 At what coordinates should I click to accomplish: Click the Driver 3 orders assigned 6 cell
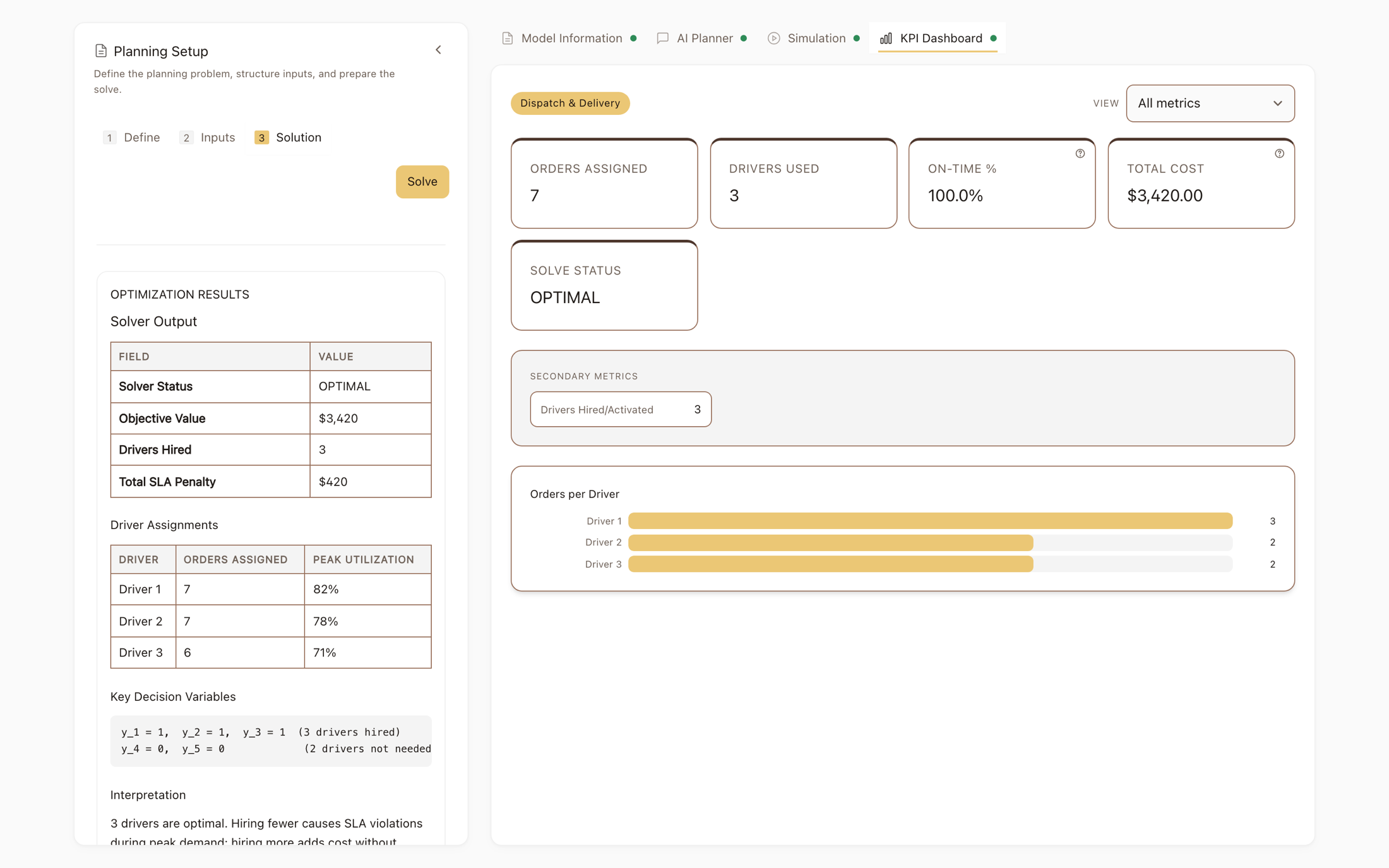coord(240,653)
